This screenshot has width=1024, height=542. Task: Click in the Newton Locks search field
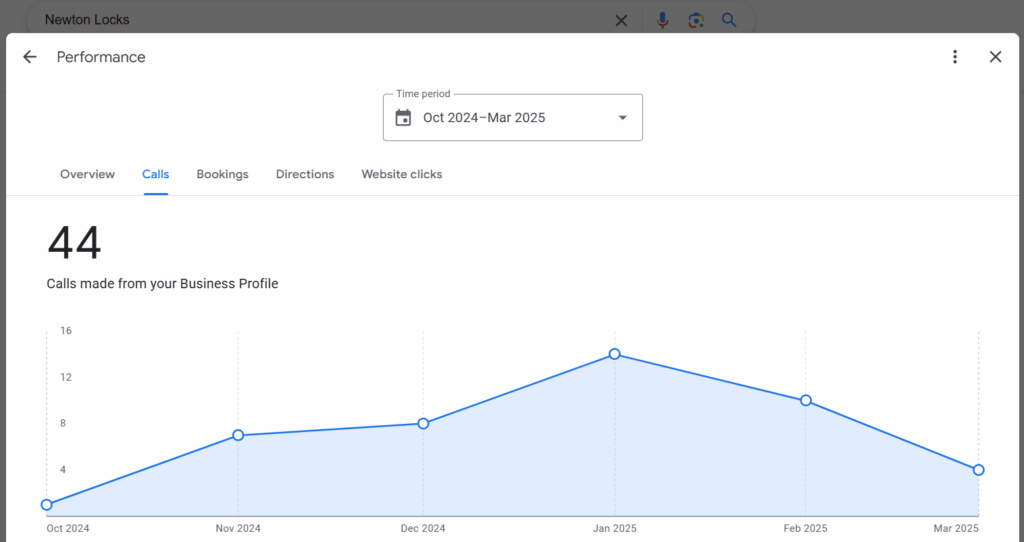(300, 20)
